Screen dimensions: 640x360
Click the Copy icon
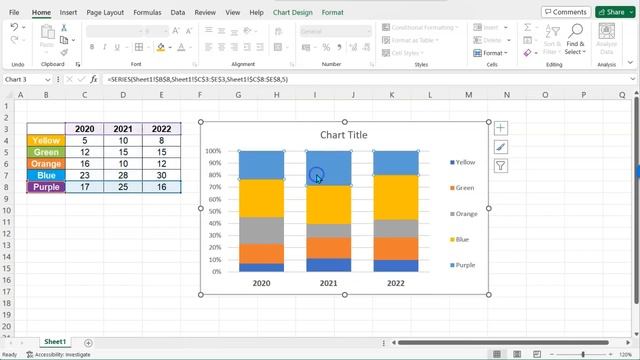64,40
